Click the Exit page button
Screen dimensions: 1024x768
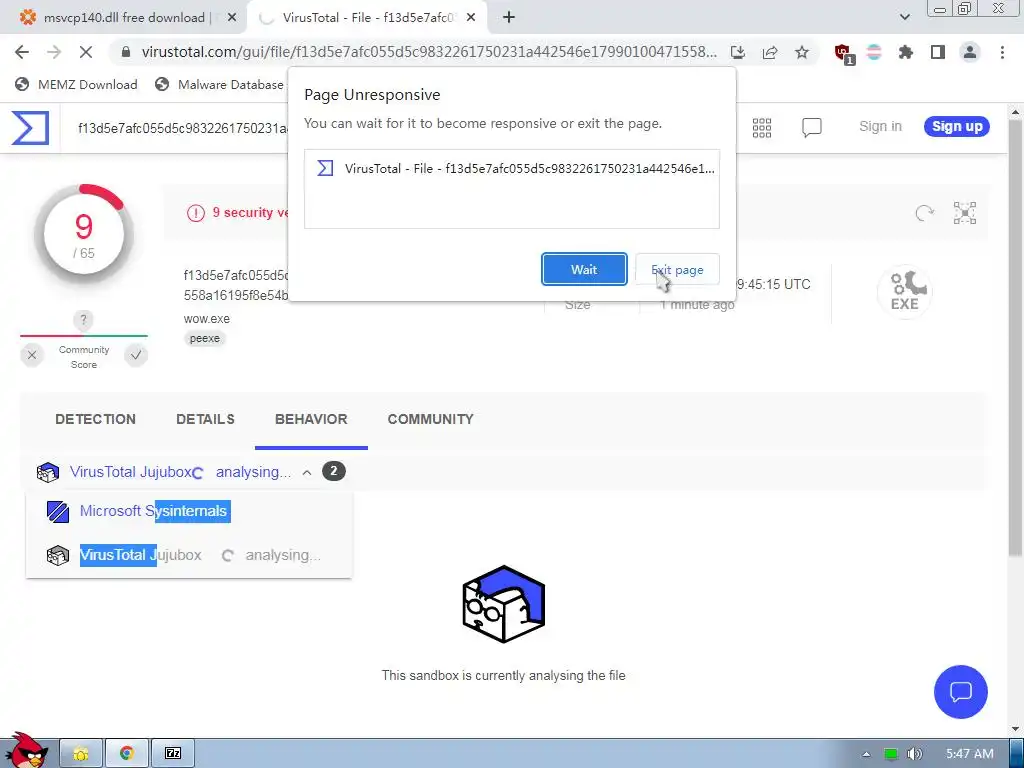tap(677, 269)
